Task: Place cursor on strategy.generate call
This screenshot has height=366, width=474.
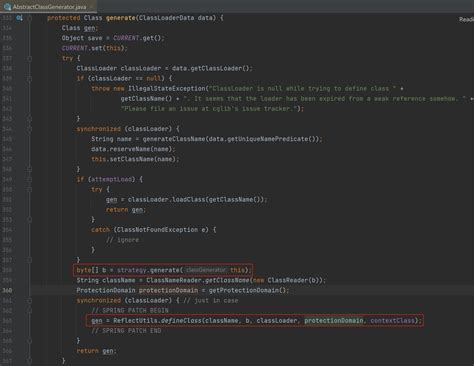Action: (x=148, y=270)
